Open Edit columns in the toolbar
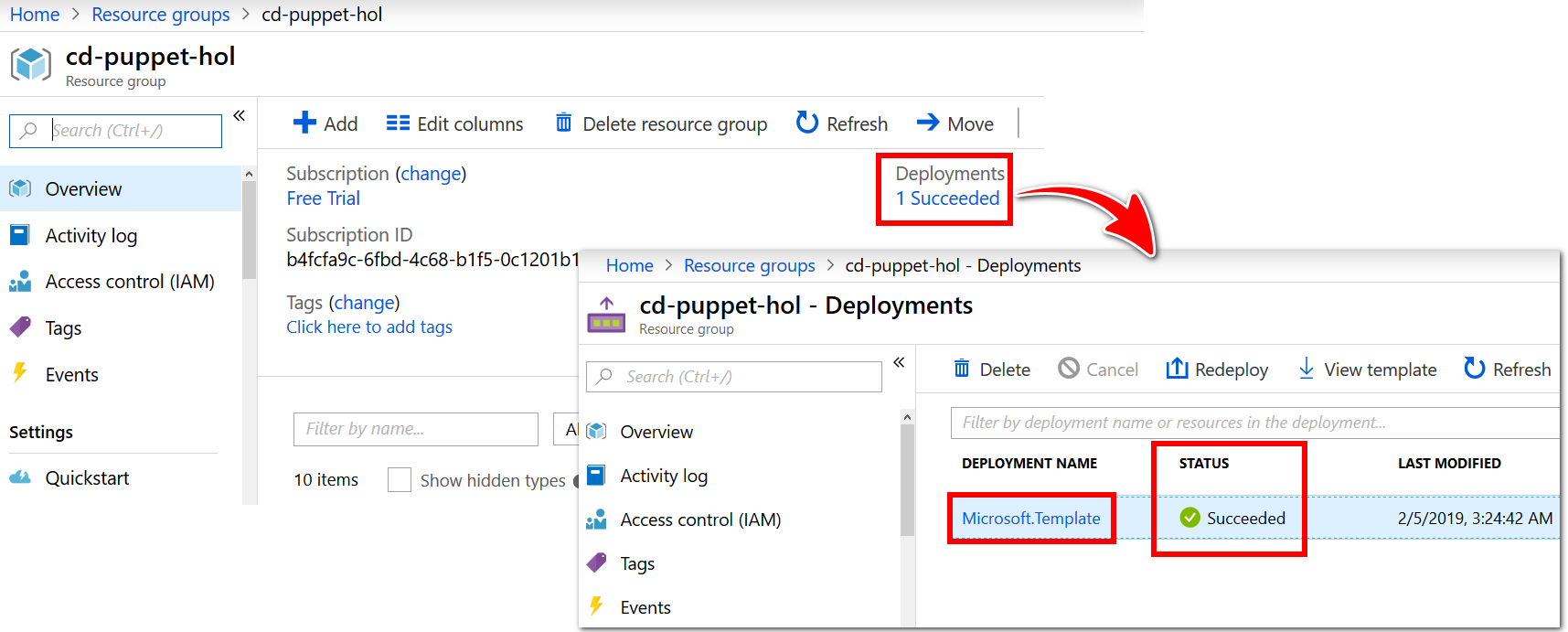 (x=454, y=123)
